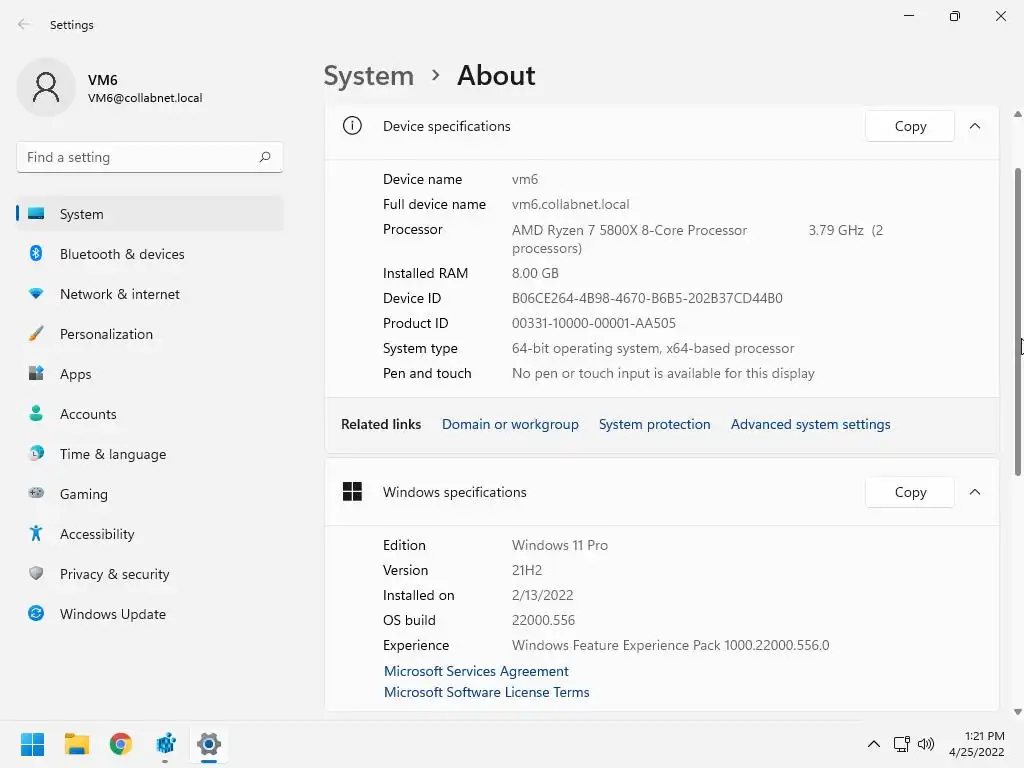
Task: Copy the Windows specifications
Action: click(910, 492)
